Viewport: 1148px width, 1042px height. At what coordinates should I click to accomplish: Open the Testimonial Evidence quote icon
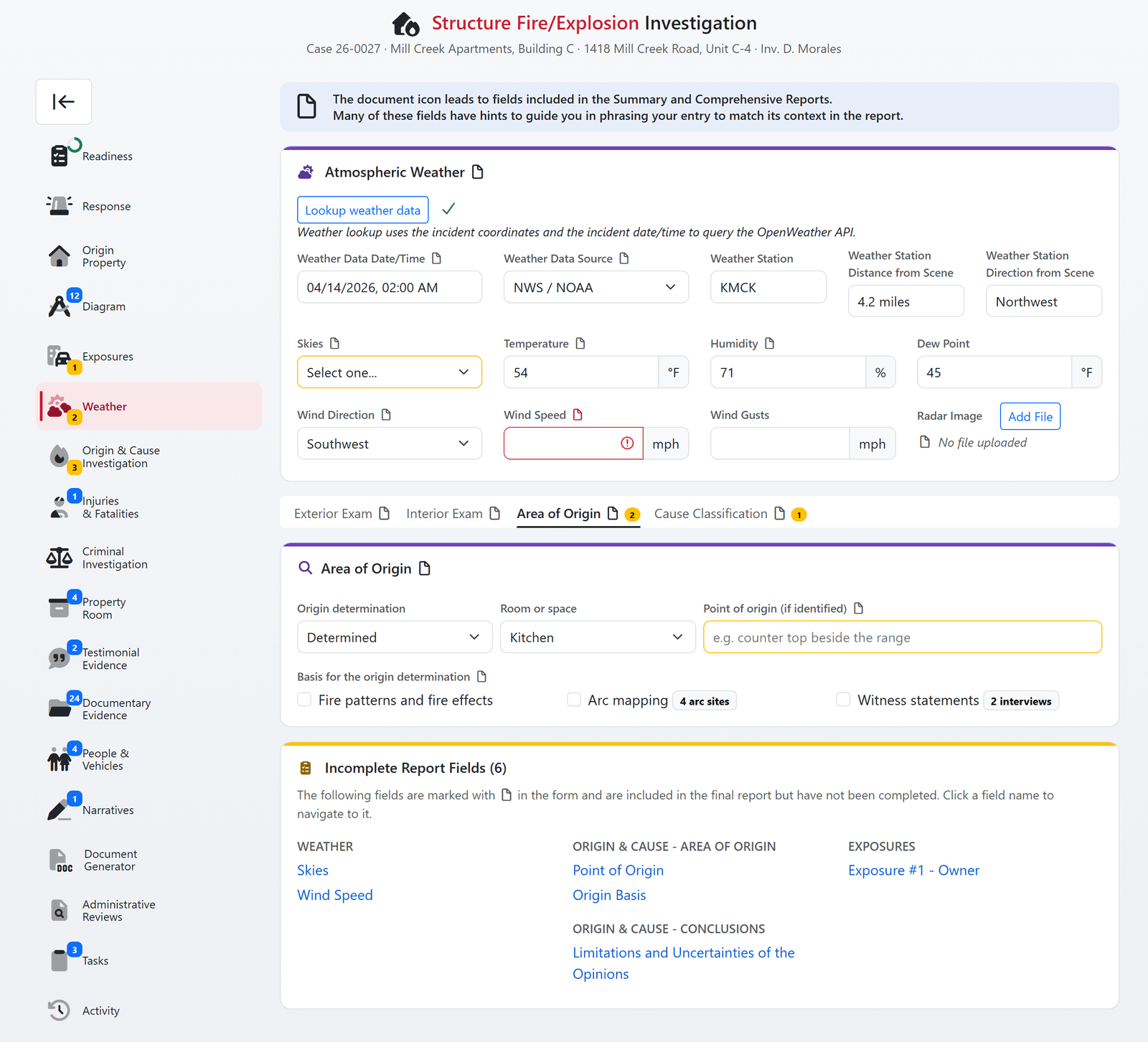pyautogui.click(x=60, y=658)
